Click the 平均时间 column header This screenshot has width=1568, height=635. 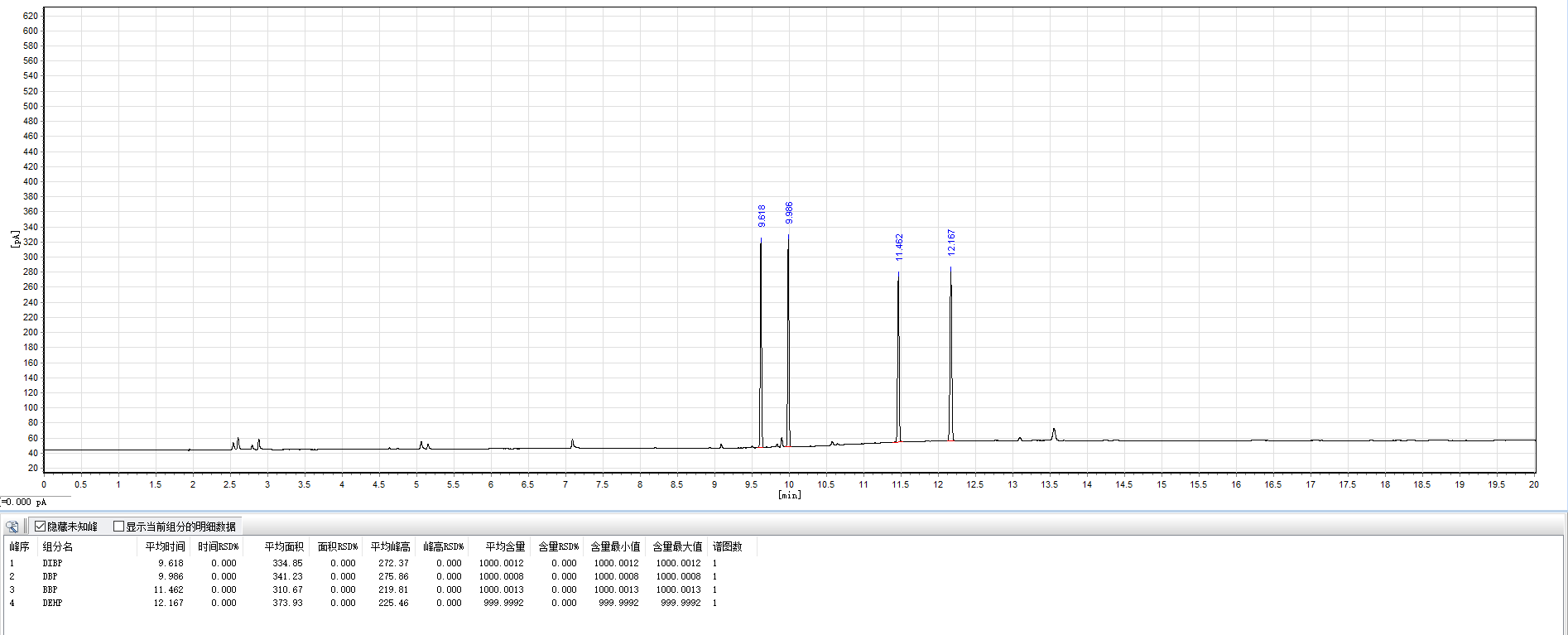coord(165,546)
